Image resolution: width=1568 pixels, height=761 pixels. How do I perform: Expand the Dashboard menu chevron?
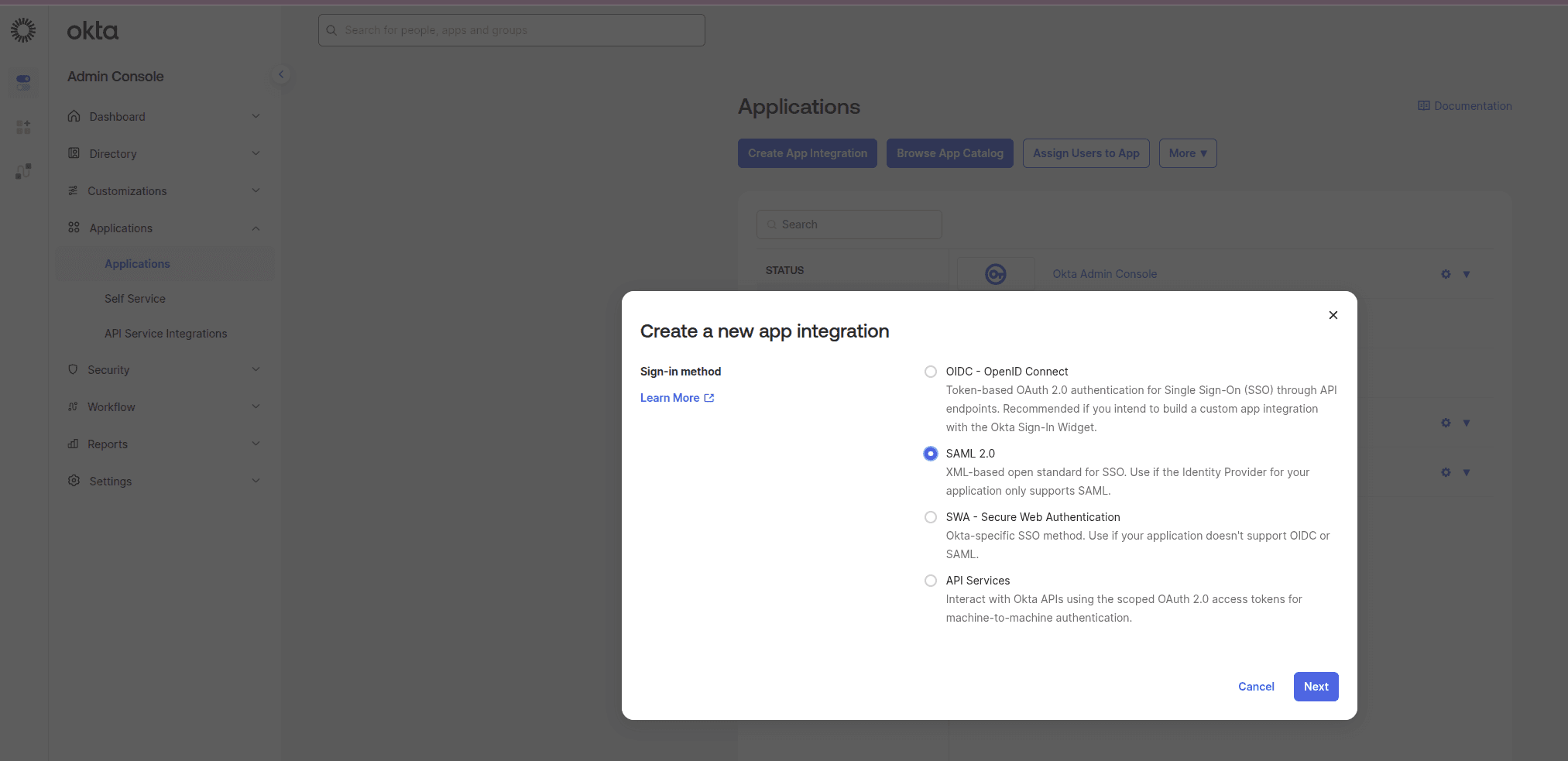click(256, 116)
